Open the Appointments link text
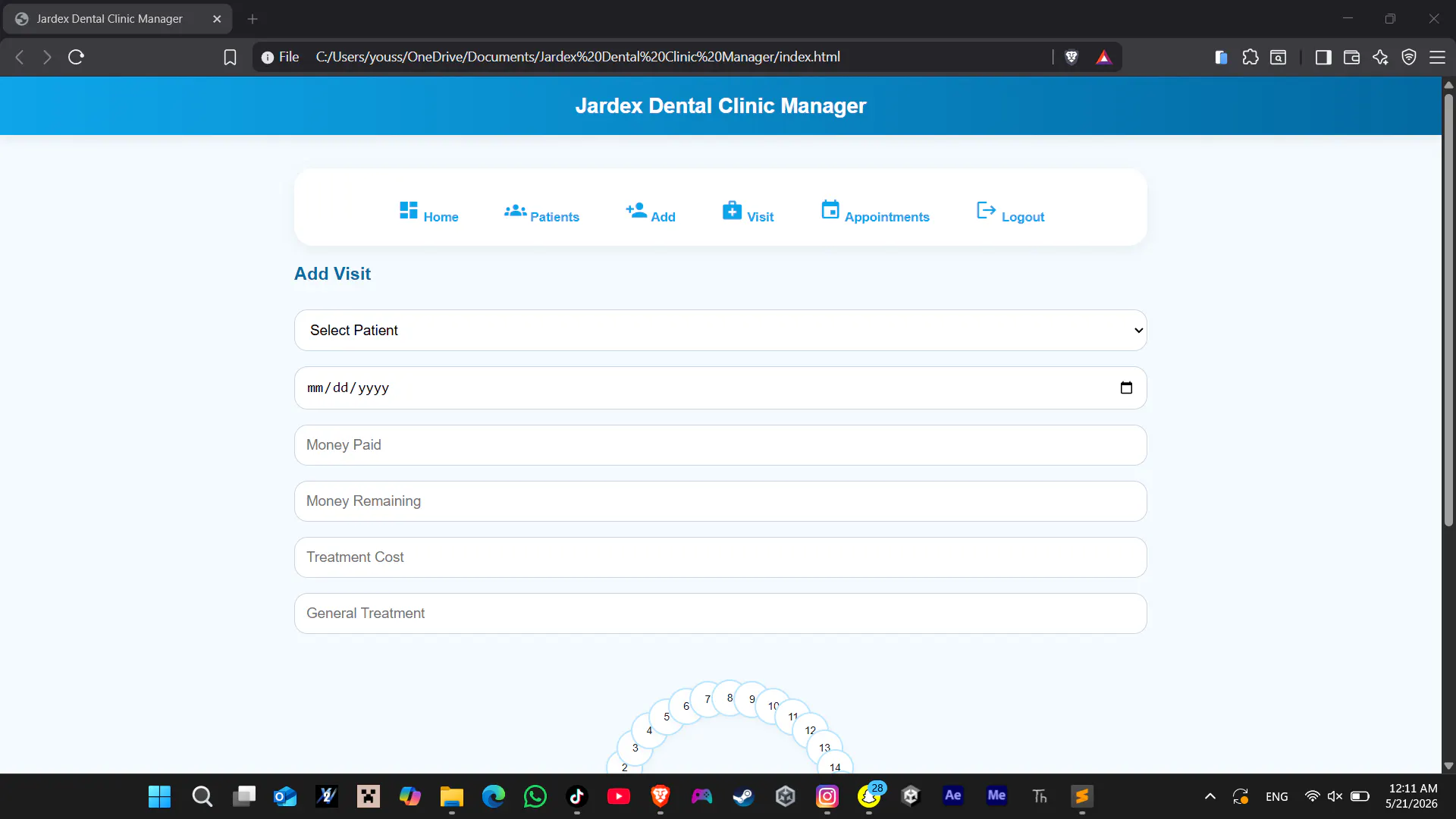Viewport: 1456px width, 819px height. pyautogui.click(x=886, y=217)
